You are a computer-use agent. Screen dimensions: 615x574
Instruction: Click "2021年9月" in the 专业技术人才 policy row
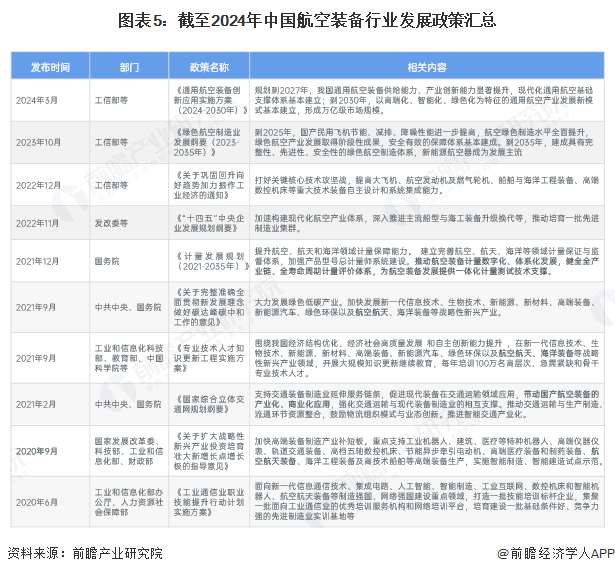36,358
